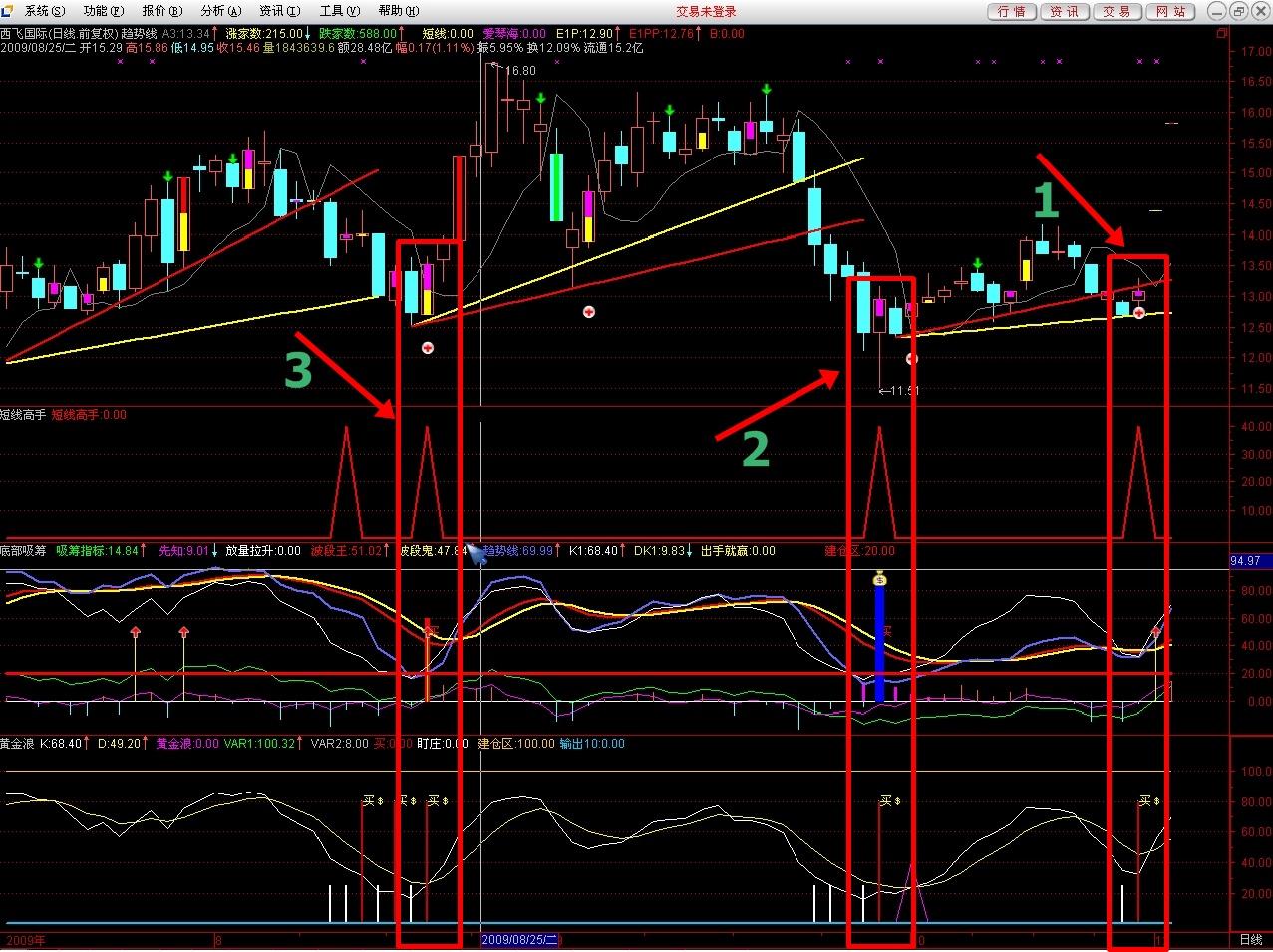
Task: Open the 工具(V) menu
Action: pos(340,11)
